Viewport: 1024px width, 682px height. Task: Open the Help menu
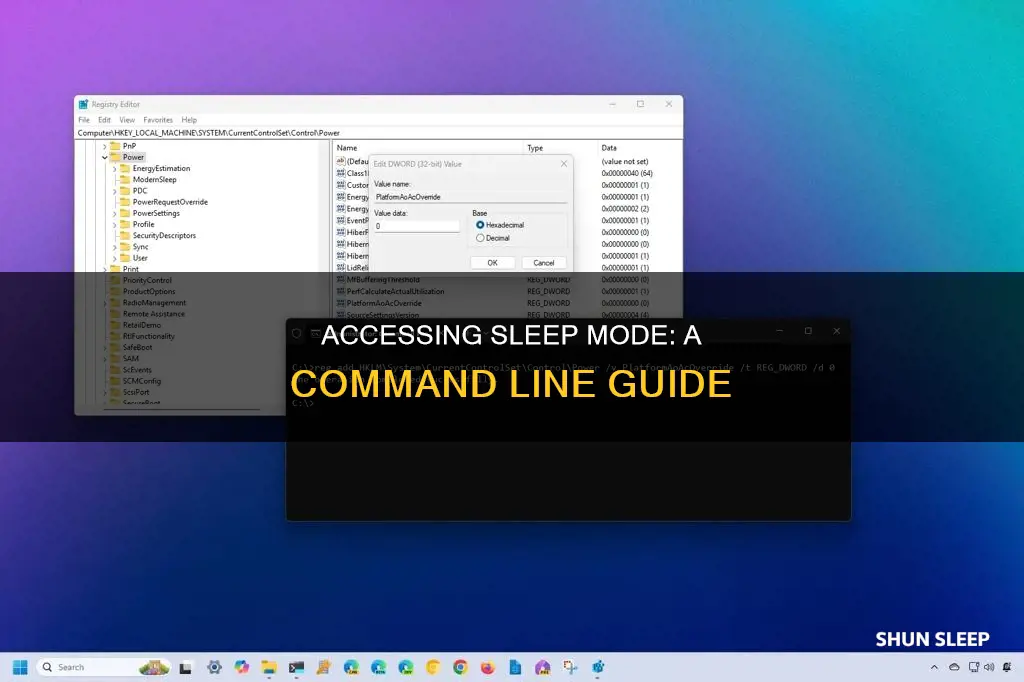(189, 120)
